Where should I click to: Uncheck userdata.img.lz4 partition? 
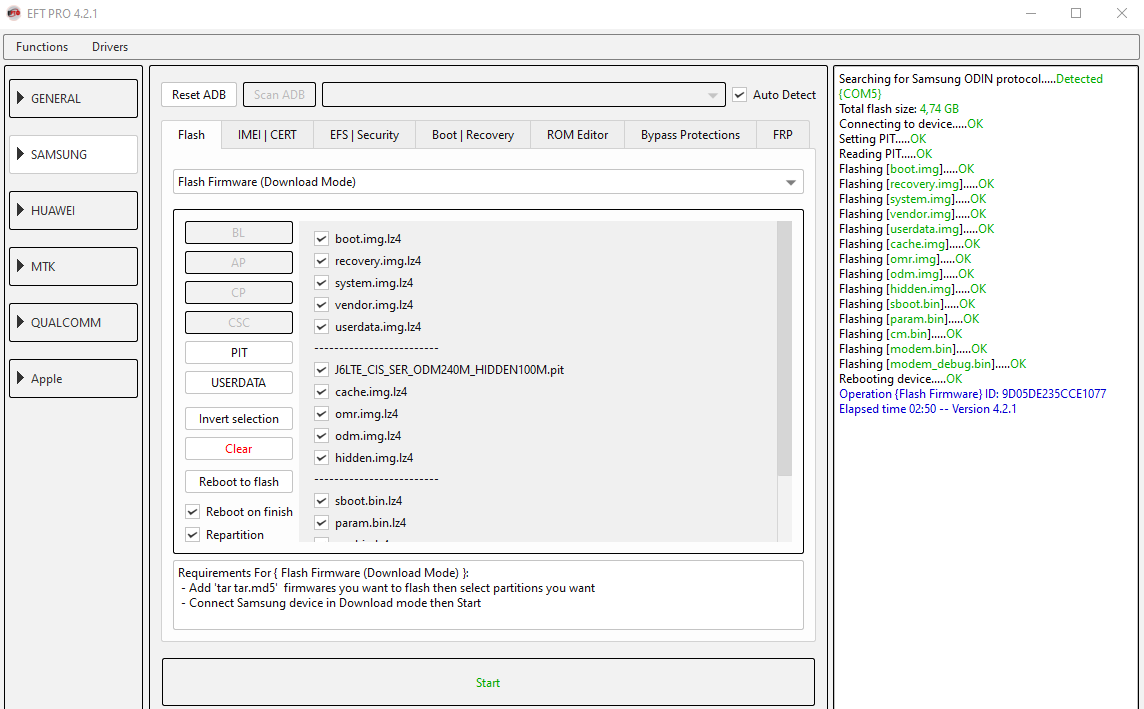coord(321,327)
